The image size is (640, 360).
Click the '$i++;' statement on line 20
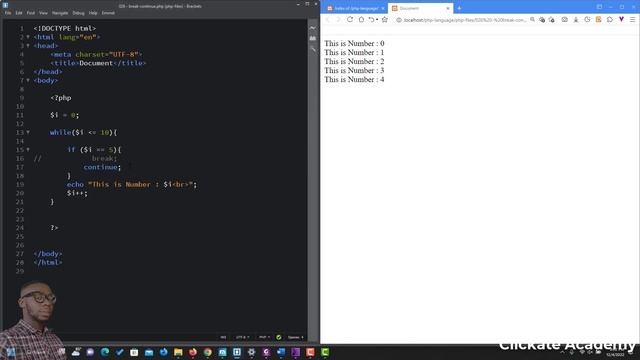point(77,193)
